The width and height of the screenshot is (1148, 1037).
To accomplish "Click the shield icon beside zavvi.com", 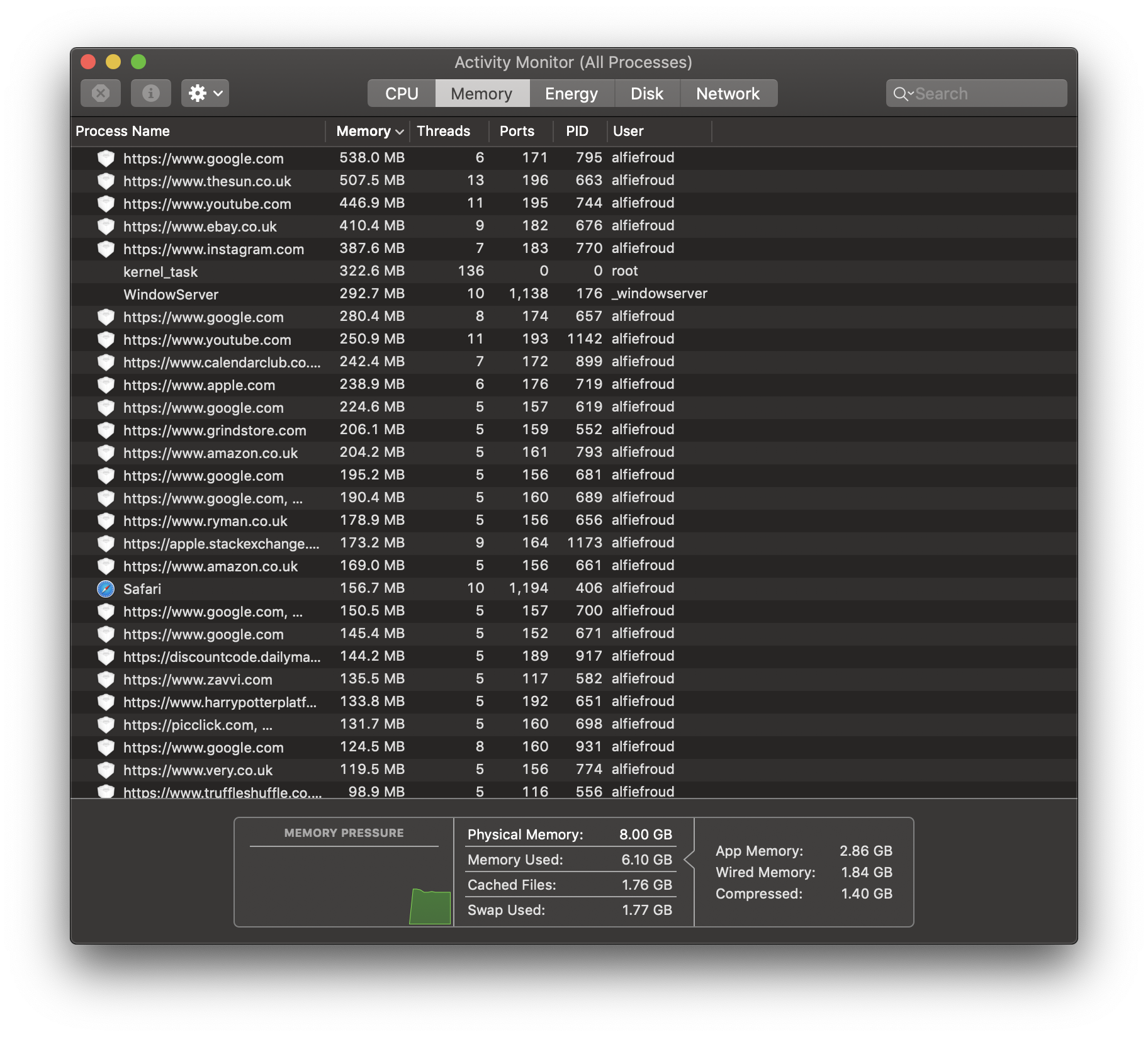I will pyautogui.click(x=106, y=680).
